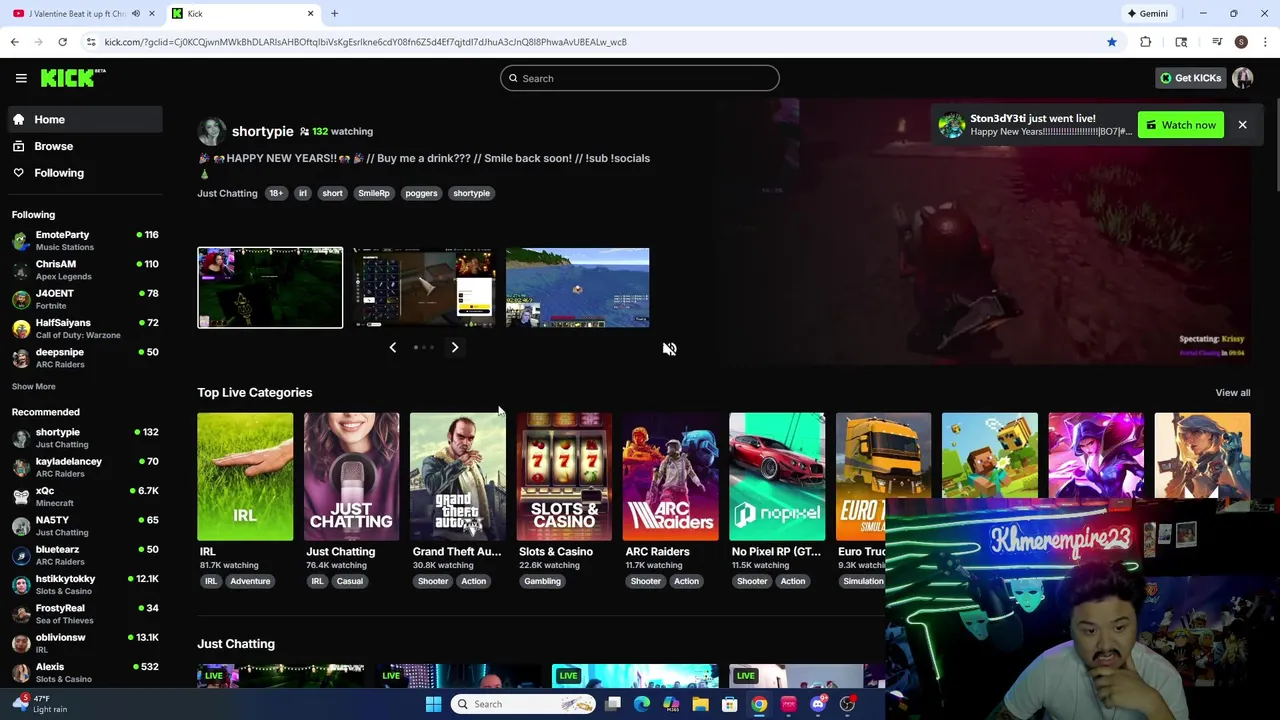Screen dimensions: 1280x720
Task: Bookmark this page with the star
Action: (1111, 42)
